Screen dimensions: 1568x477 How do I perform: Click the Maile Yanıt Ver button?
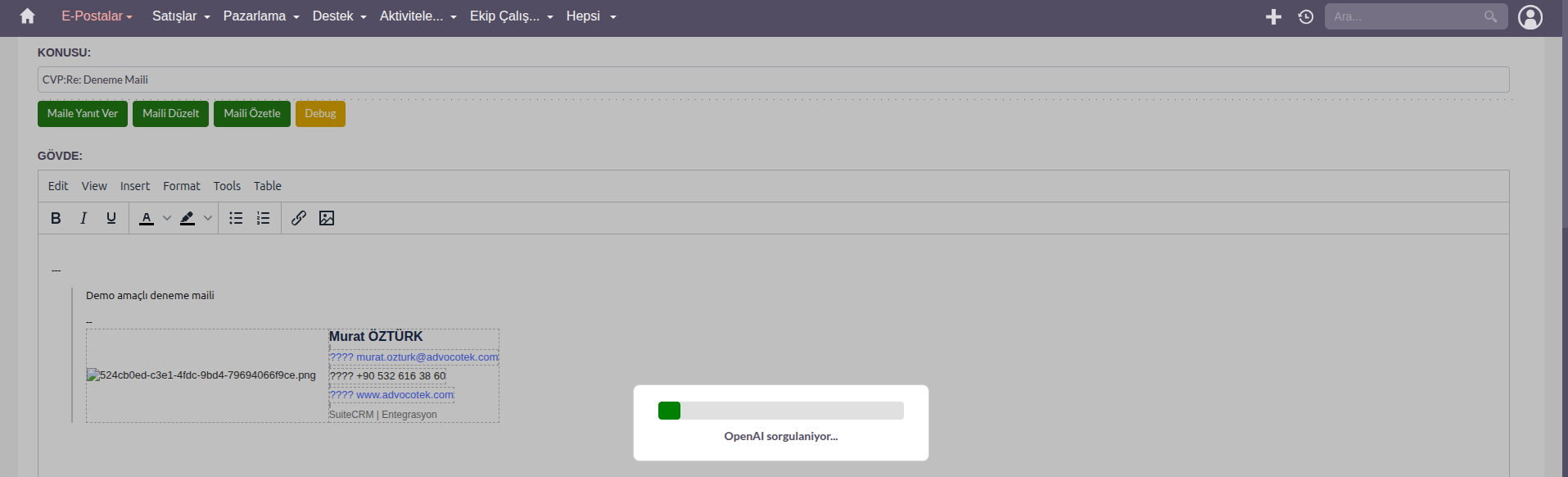tap(83, 114)
